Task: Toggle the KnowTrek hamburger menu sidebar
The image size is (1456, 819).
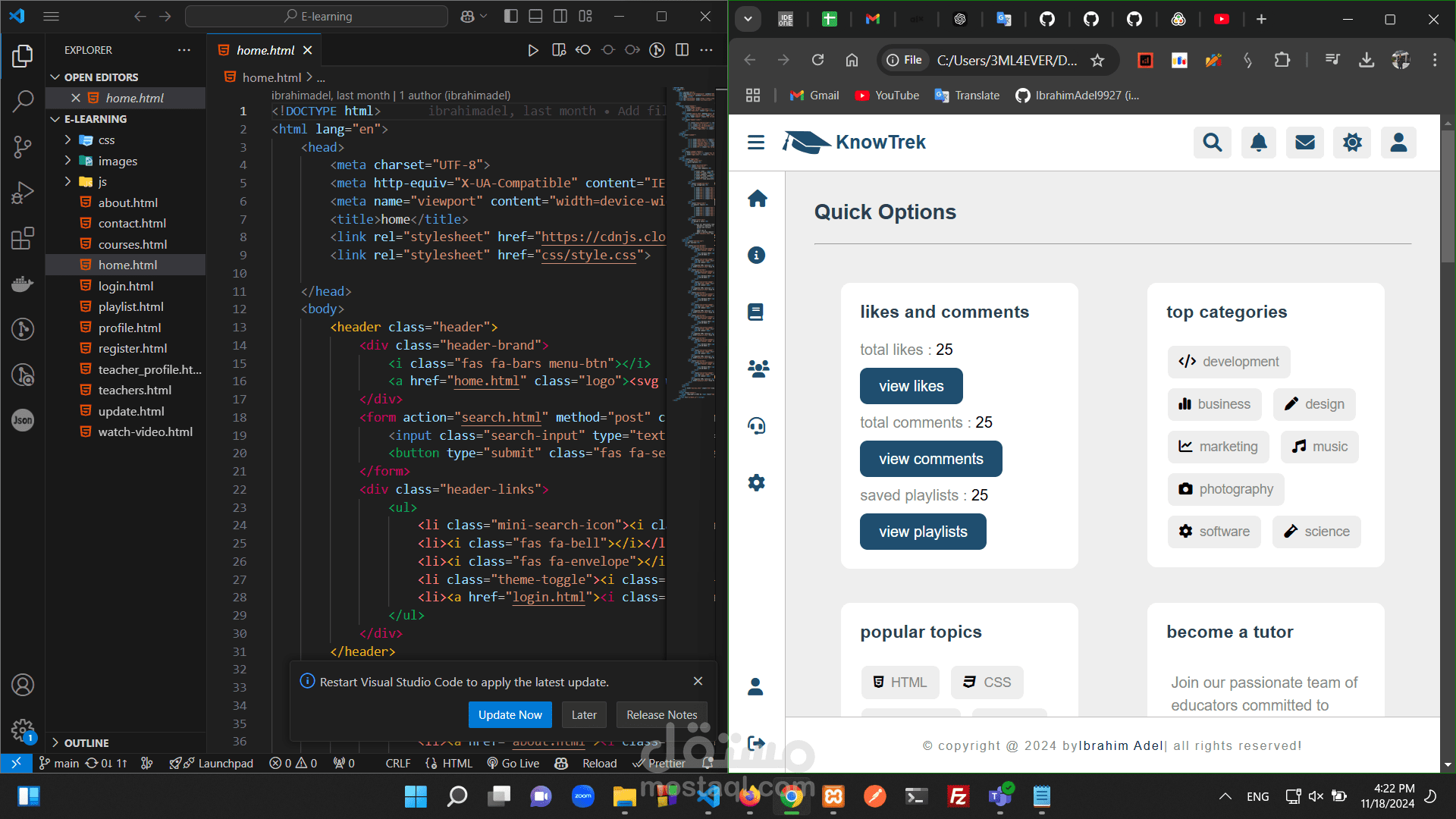Action: (x=755, y=143)
